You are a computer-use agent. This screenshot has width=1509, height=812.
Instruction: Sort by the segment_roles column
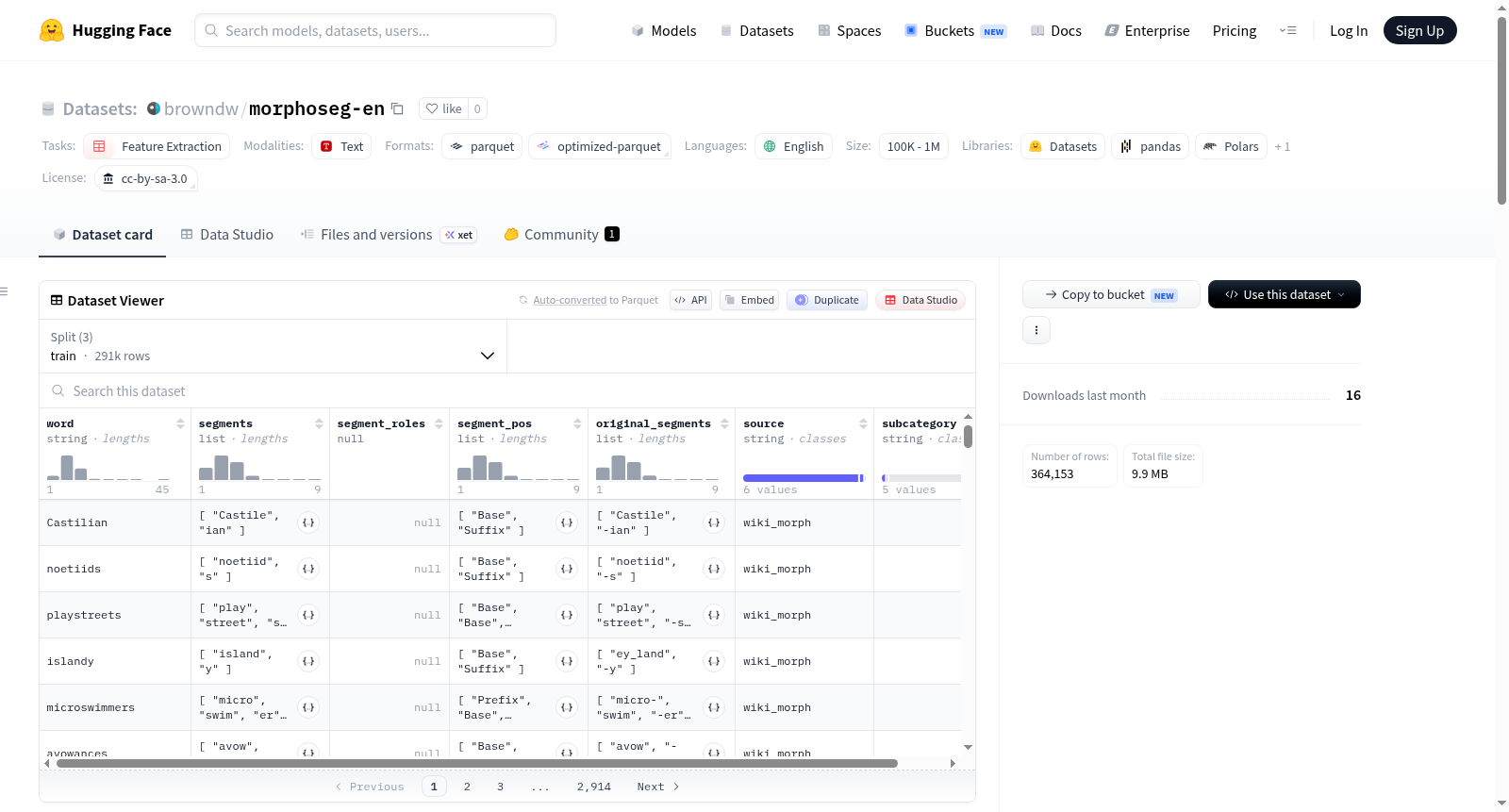tap(439, 424)
